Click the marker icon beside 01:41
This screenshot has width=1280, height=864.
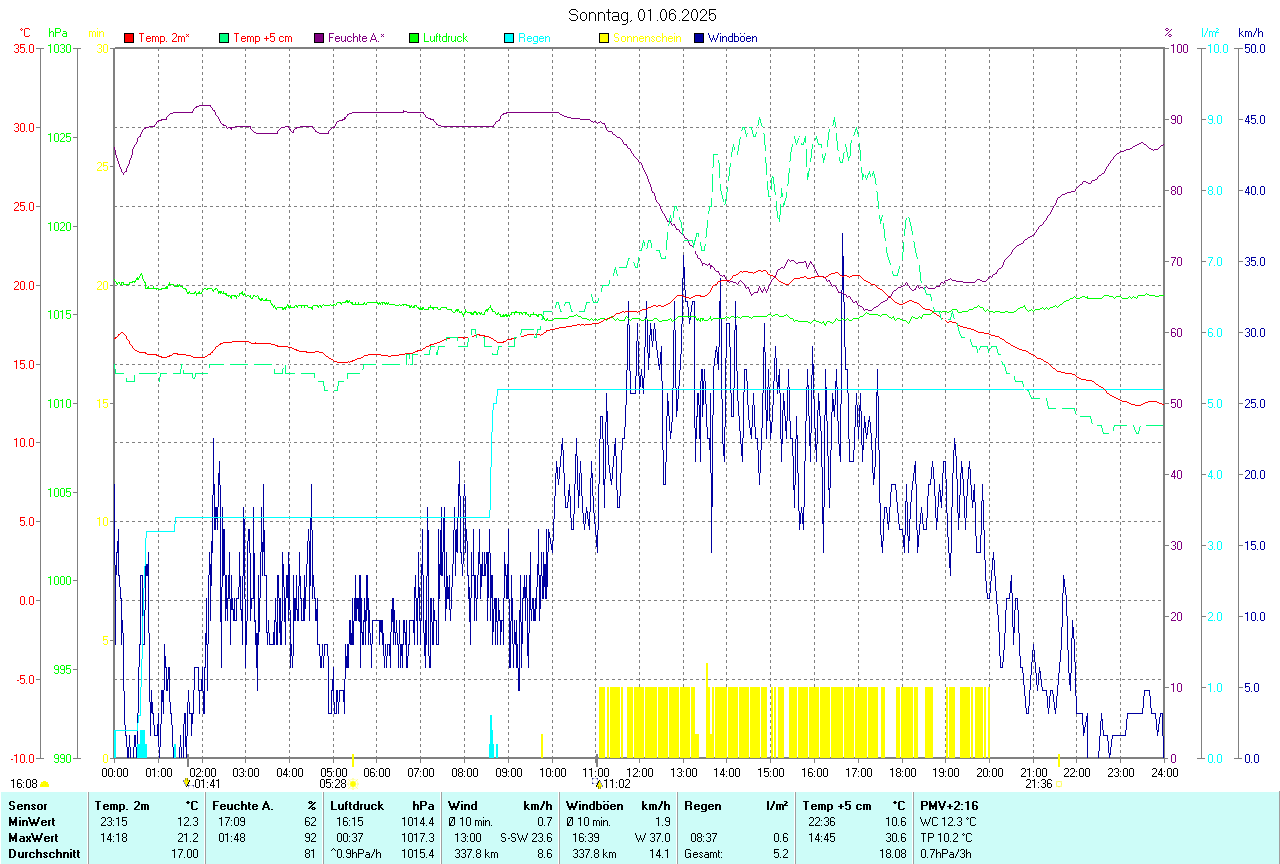(x=186, y=784)
